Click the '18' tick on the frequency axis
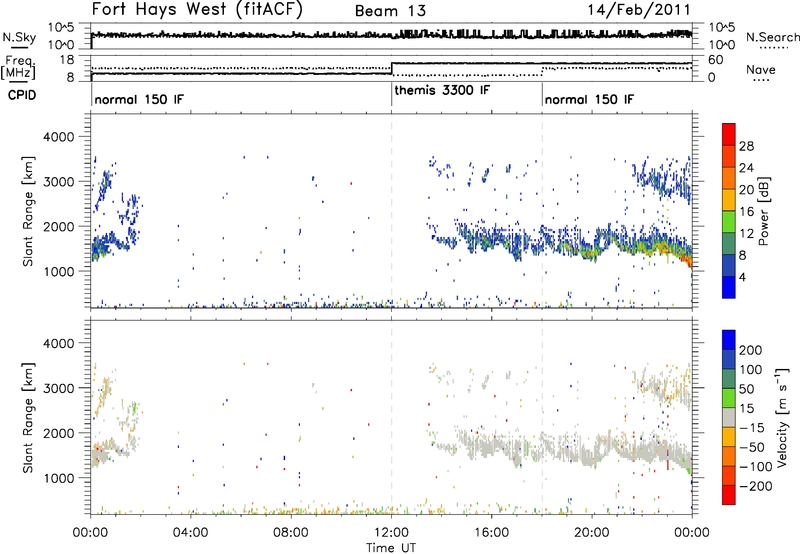 pos(67,60)
